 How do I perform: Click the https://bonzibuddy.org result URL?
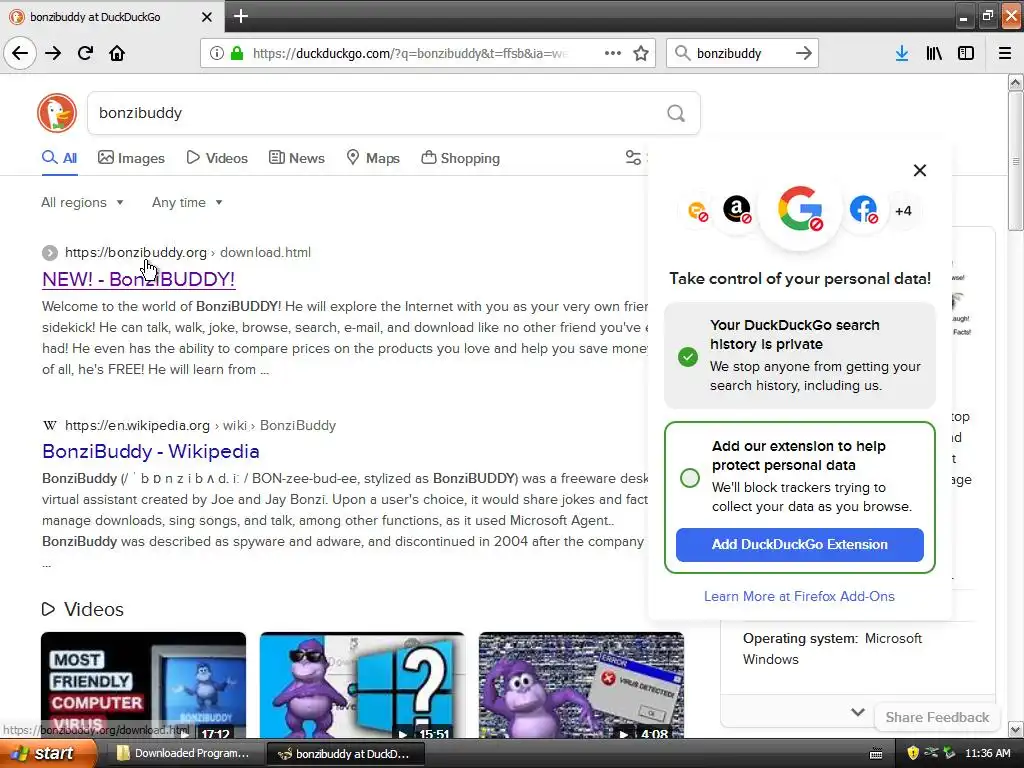point(136,253)
